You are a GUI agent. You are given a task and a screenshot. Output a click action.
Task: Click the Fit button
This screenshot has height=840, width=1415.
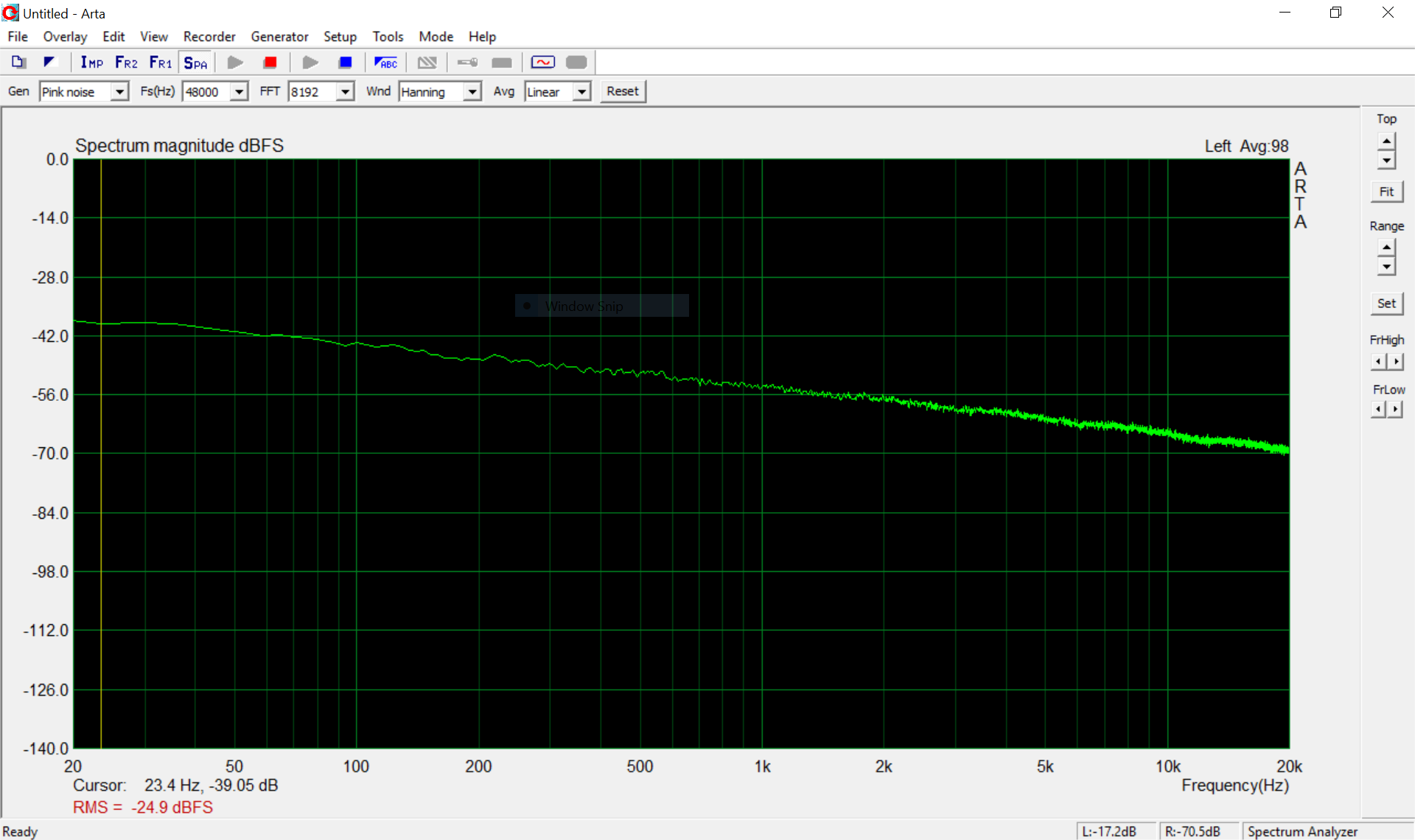pos(1386,192)
